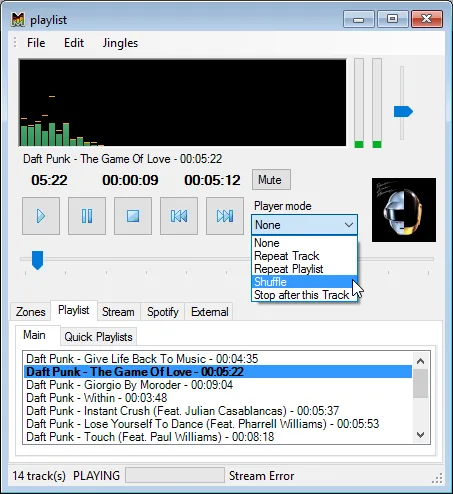Open the File menu

tap(36, 43)
